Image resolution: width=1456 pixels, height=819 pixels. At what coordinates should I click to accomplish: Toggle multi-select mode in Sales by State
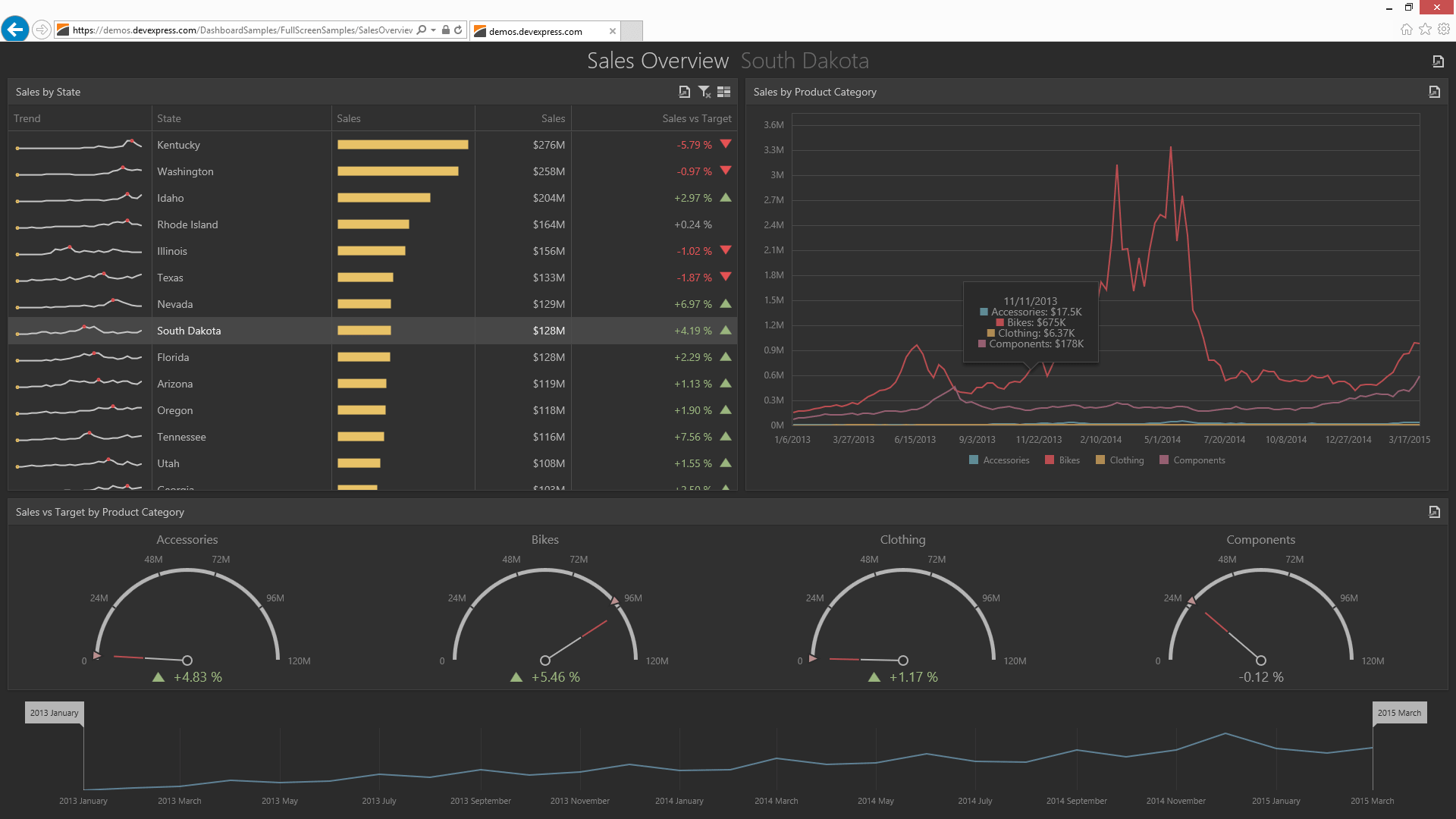[724, 92]
